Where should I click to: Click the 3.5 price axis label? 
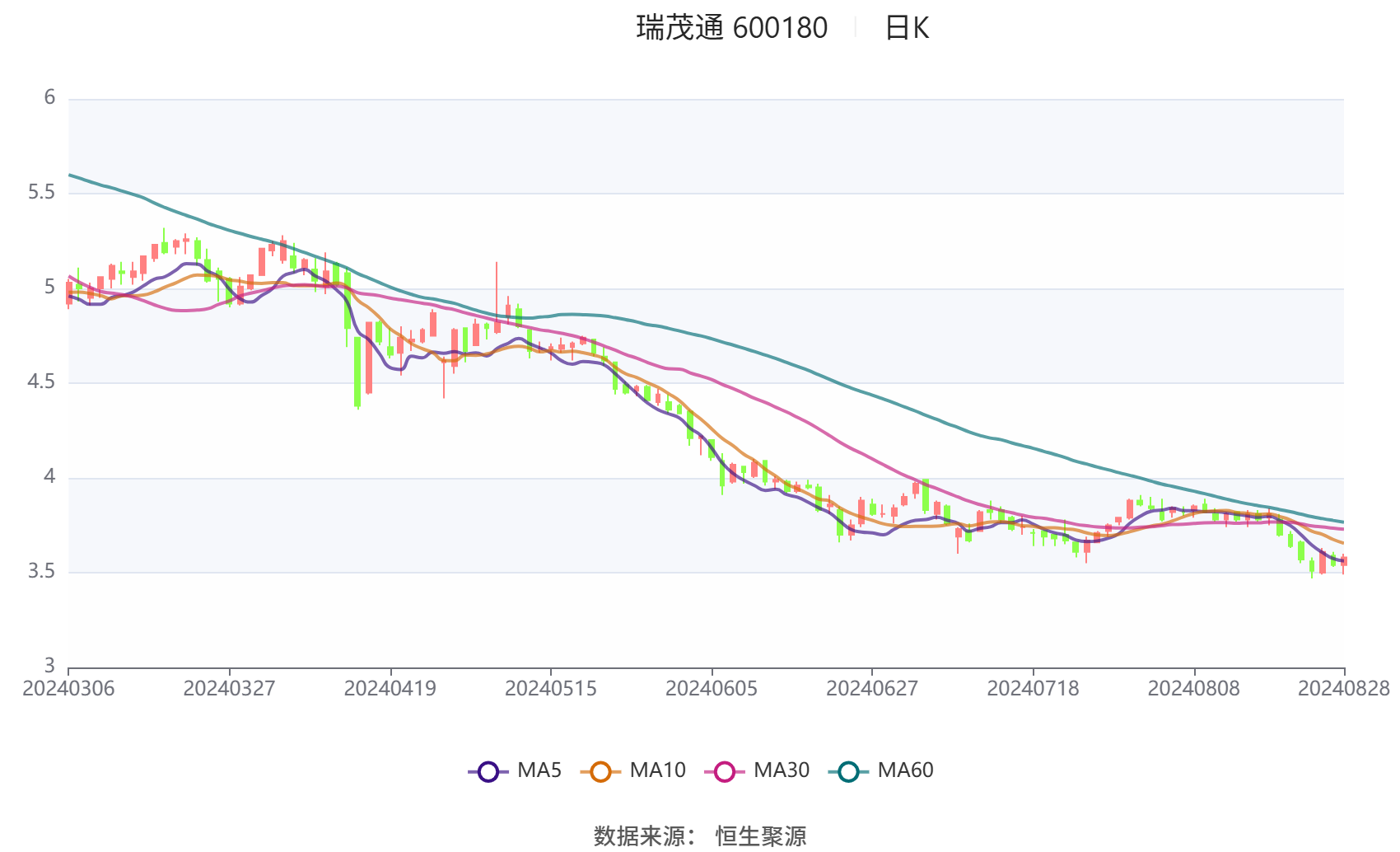41,572
